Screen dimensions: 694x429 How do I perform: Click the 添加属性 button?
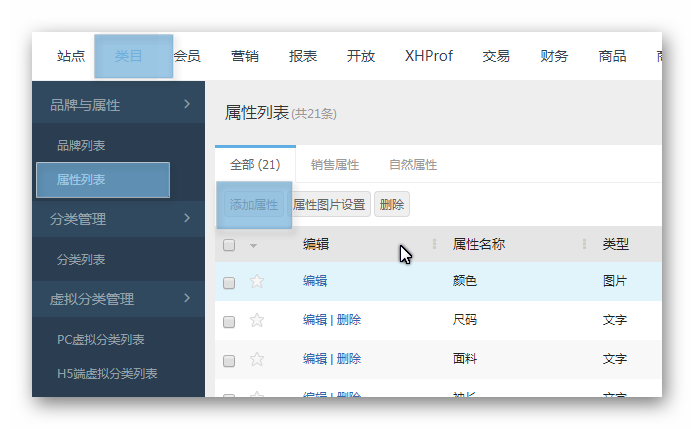254,205
